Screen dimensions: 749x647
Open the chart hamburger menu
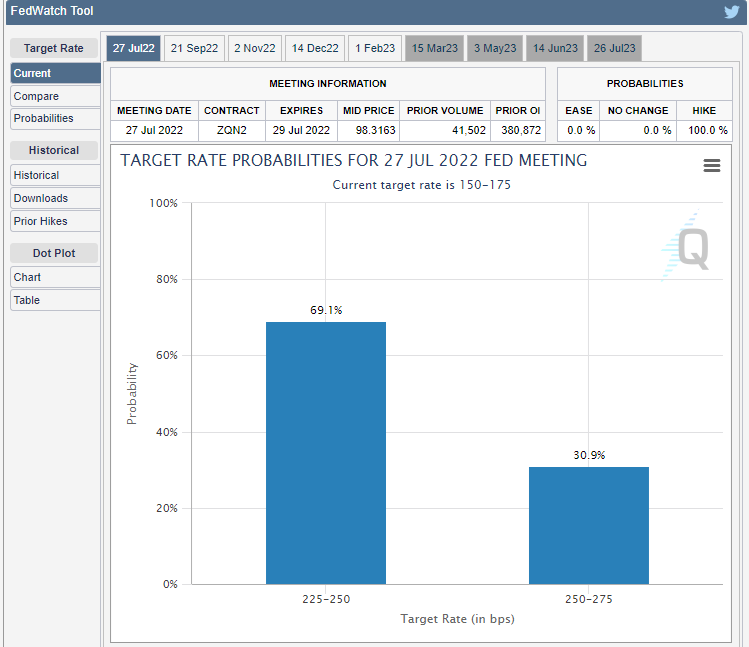pos(712,166)
